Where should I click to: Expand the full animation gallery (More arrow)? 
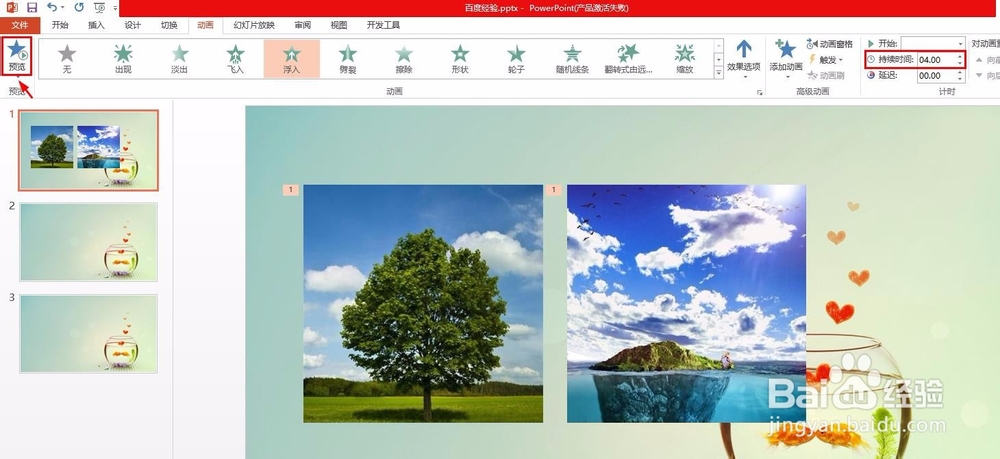pos(719,73)
